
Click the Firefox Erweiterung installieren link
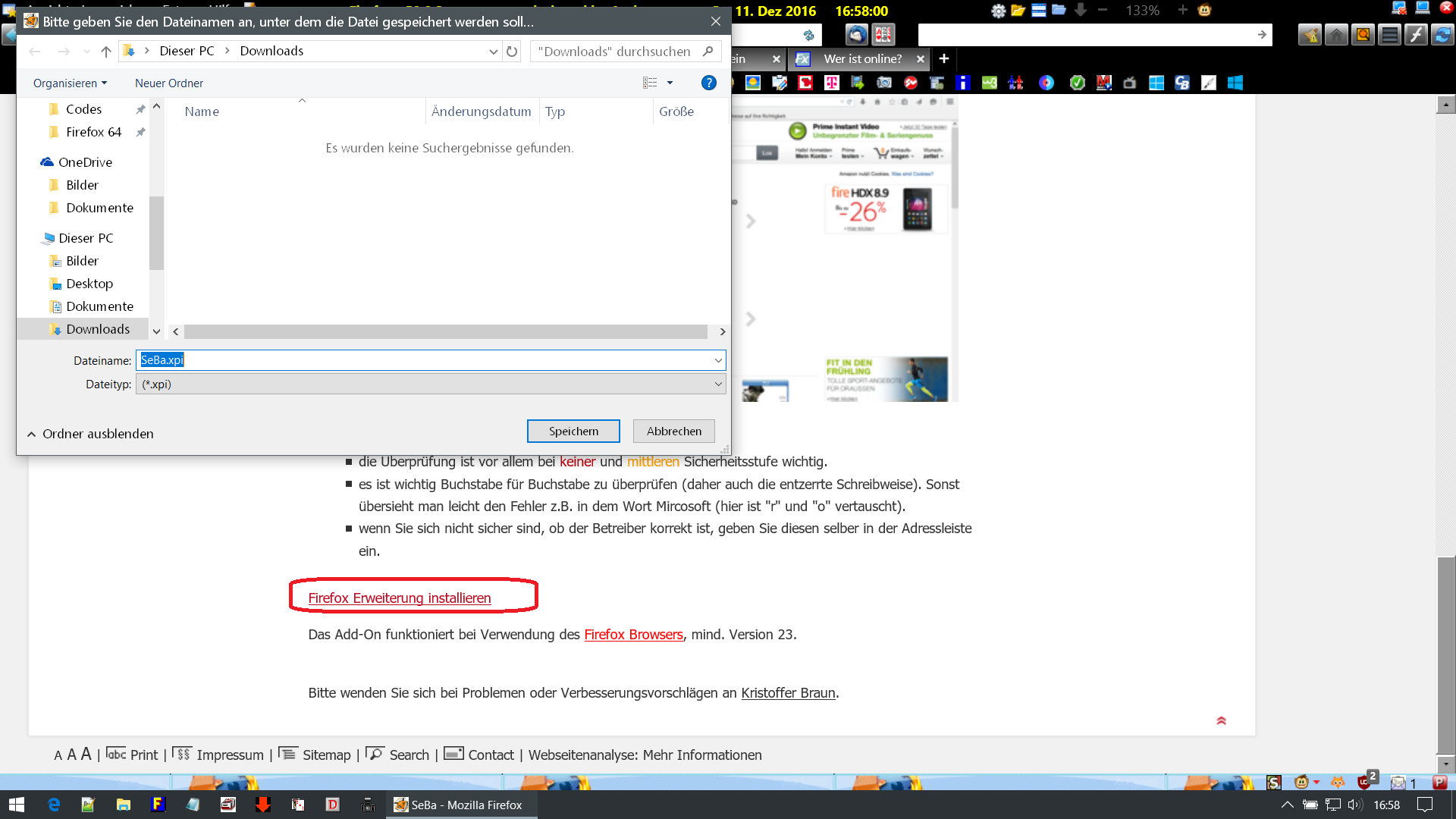click(x=399, y=598)
